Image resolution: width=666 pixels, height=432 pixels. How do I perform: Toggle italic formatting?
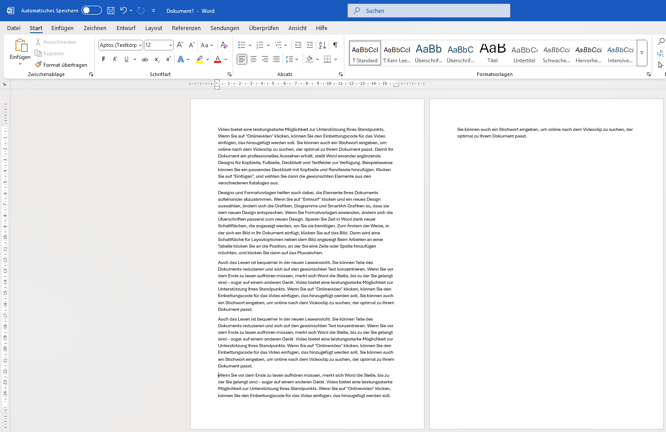[x=115, y=60]
